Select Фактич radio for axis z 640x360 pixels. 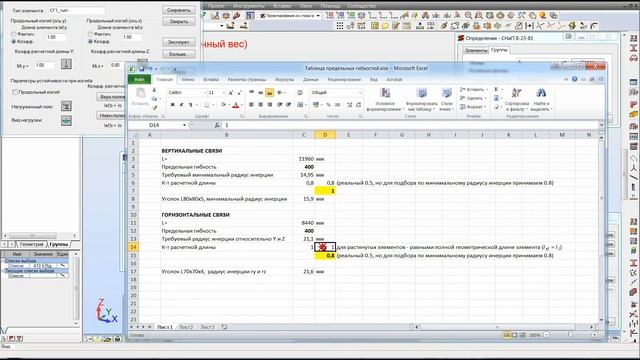point(91,34)
